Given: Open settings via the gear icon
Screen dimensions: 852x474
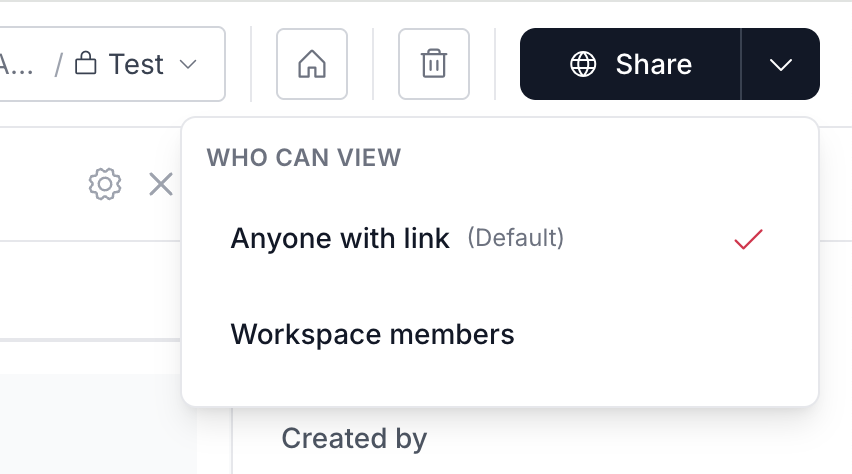Looking at the screenshot, I should pos(105,184).
